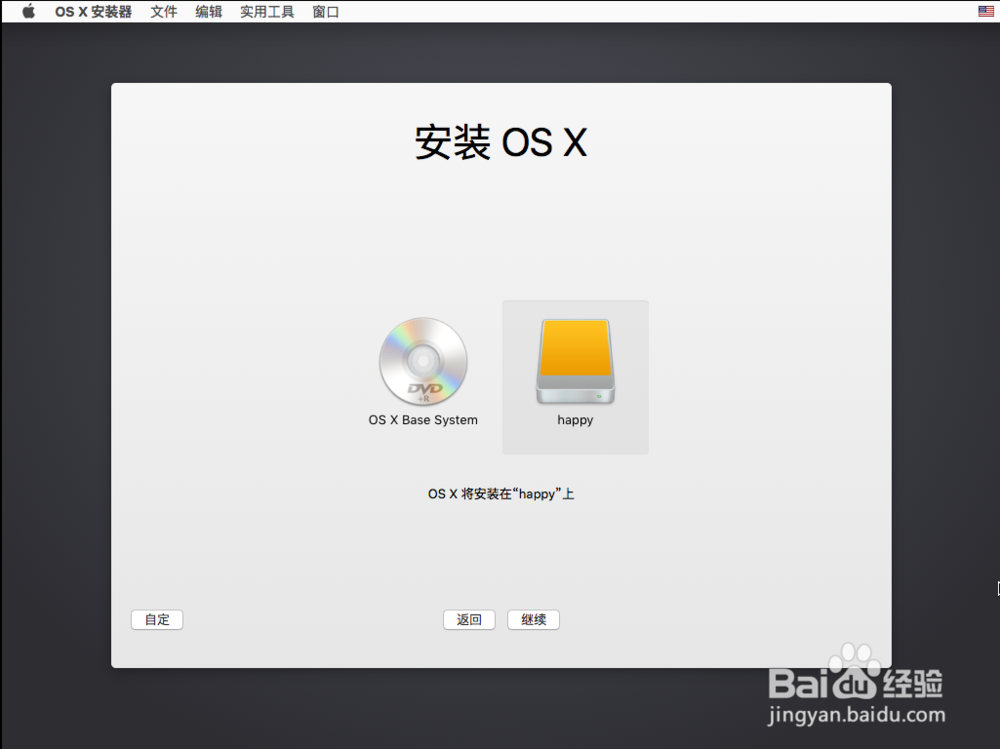The image size is (1000, 749).
Task: Select the OS X Base System DVD icon
Action: pos(423,361)
